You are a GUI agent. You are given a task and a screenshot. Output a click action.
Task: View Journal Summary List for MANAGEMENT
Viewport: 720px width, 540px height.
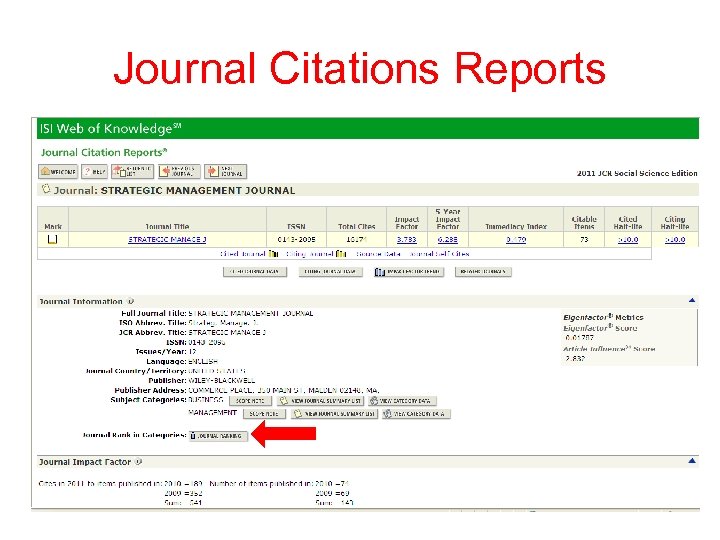335,414
